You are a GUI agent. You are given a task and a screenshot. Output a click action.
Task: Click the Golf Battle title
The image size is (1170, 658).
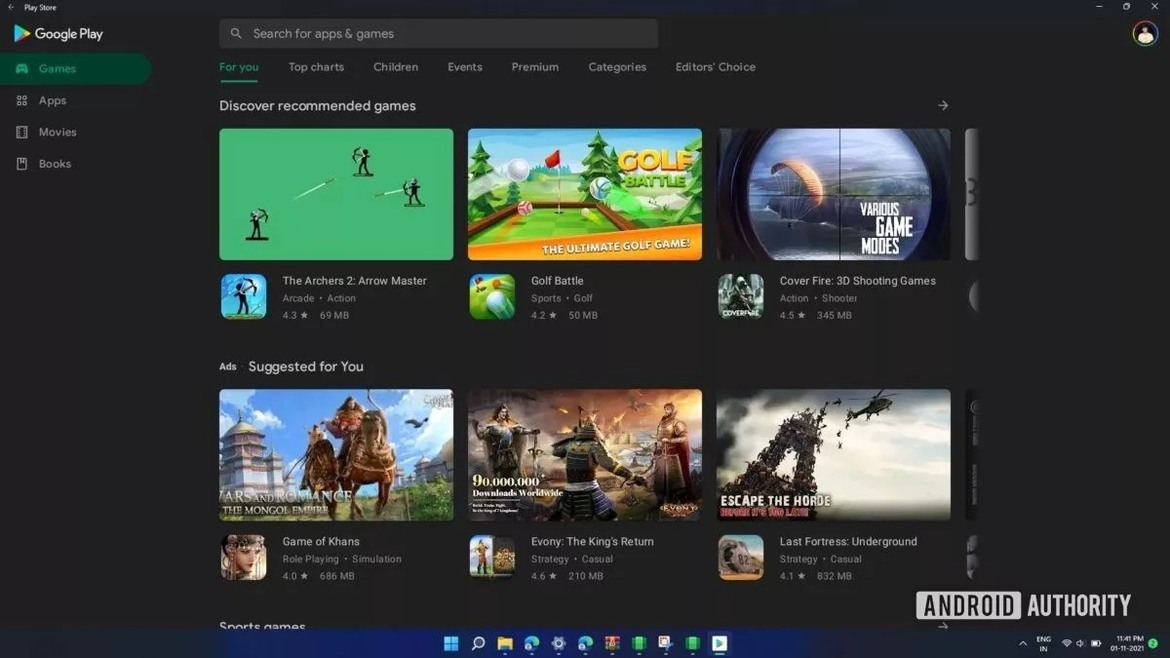[557, 281]
